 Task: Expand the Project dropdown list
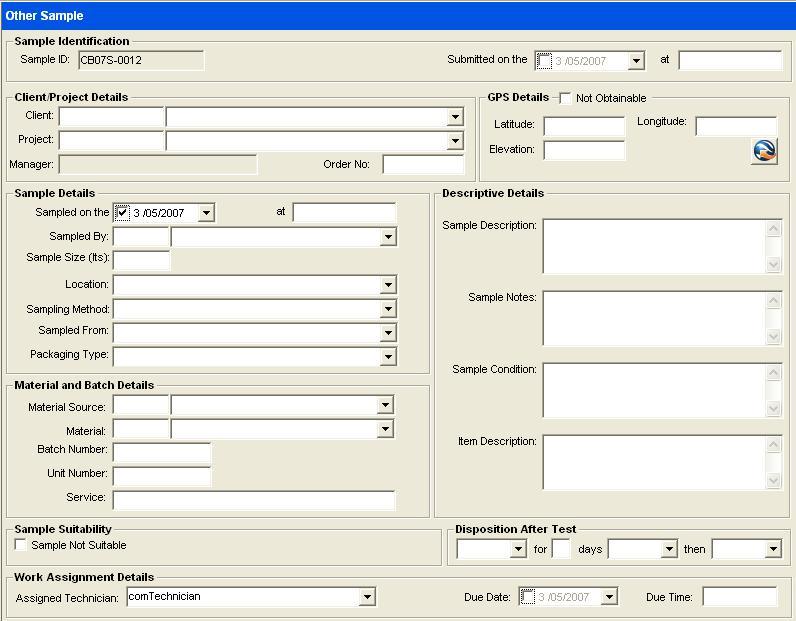455,141
